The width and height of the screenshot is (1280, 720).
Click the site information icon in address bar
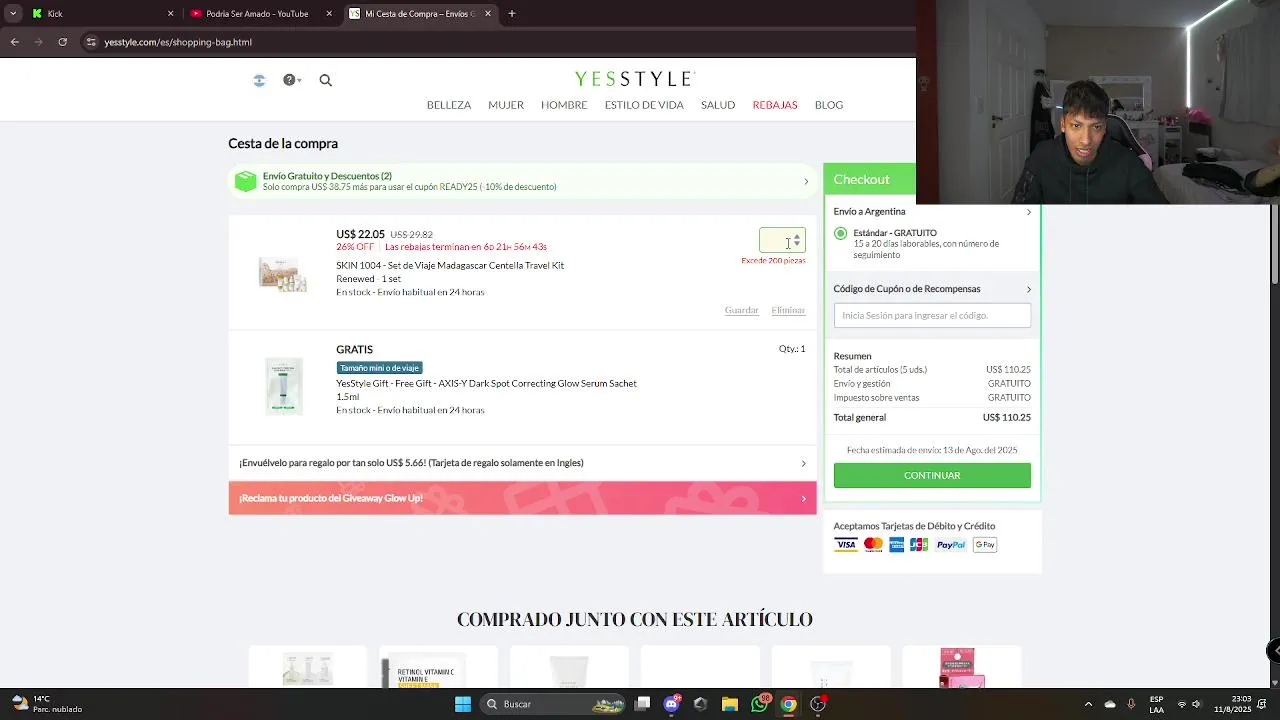[x=91, y=42]
